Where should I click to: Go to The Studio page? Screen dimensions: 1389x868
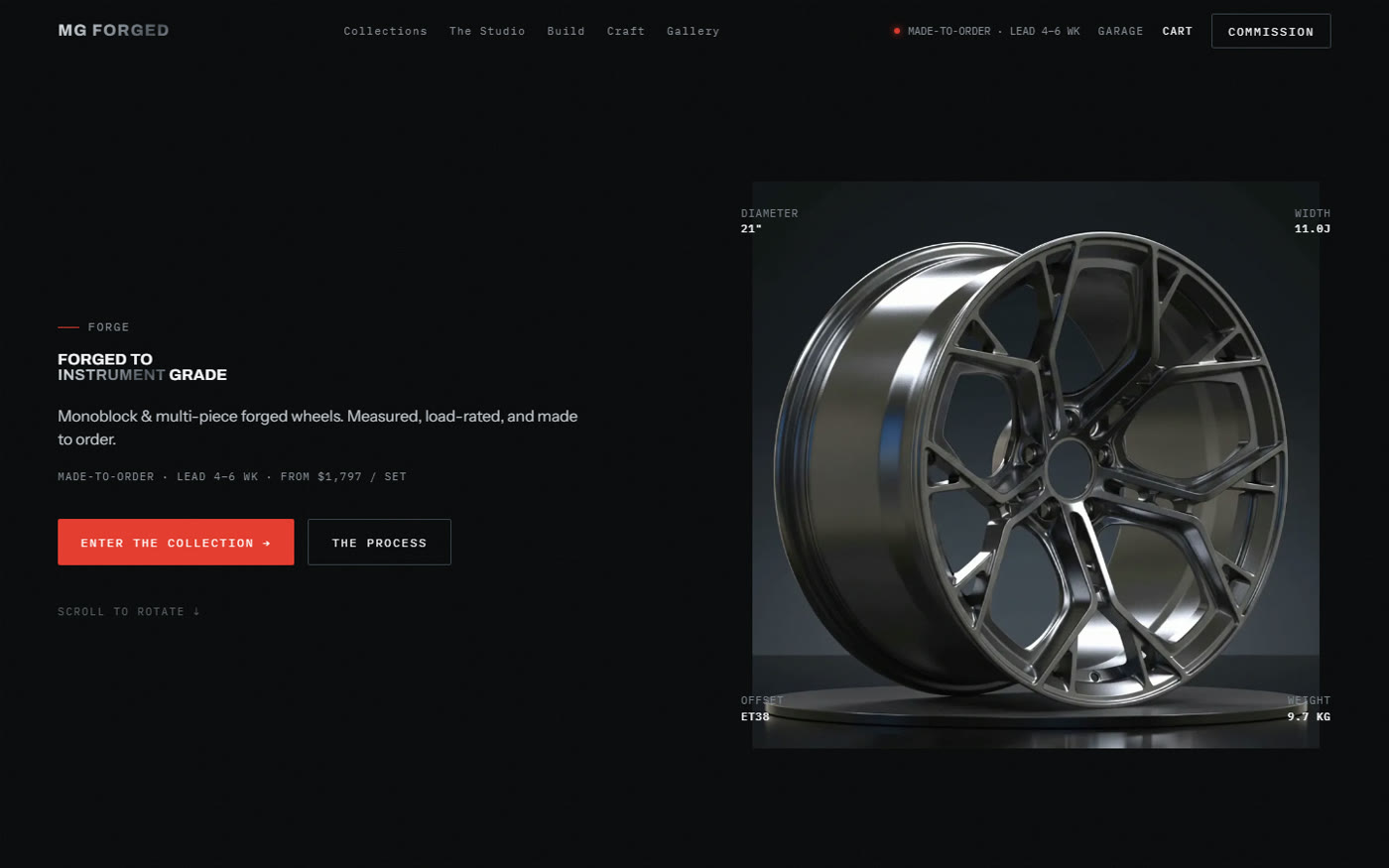(x=487, y=32)
